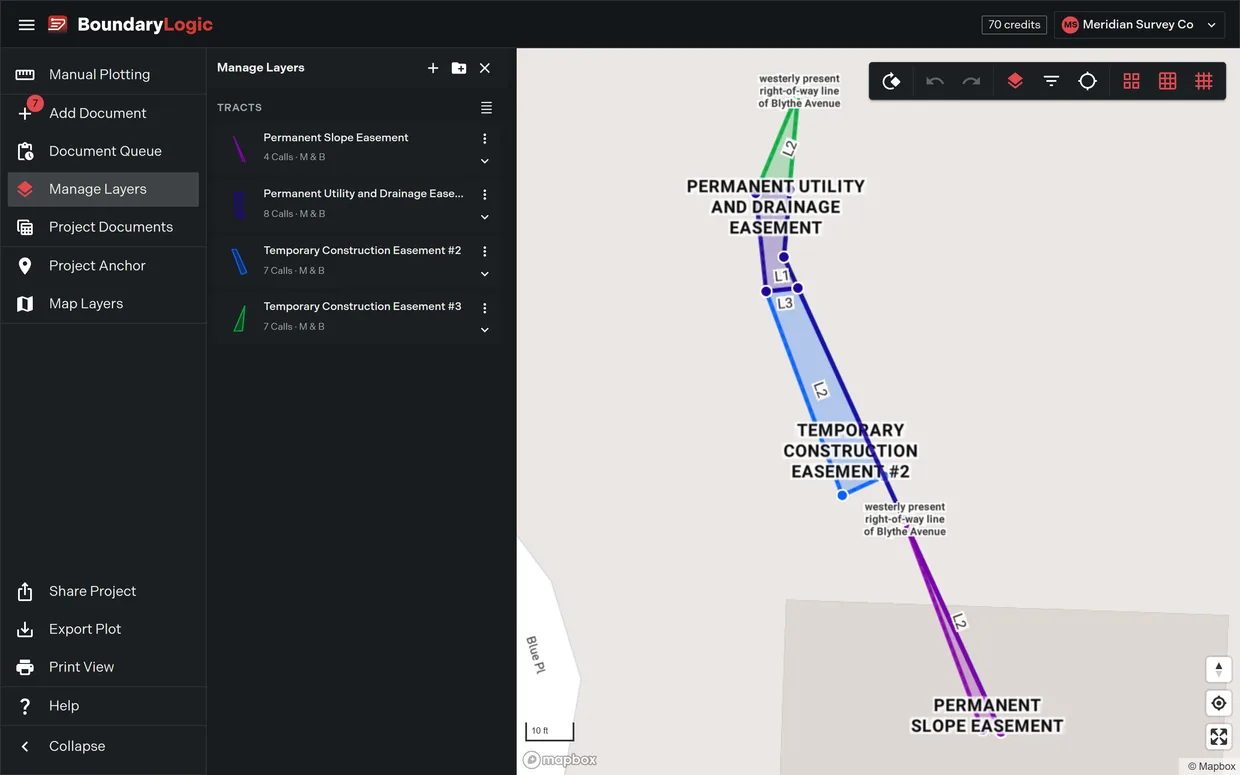
Task: Click the layers icon in the map toolbar
Action: (1015, 81)
